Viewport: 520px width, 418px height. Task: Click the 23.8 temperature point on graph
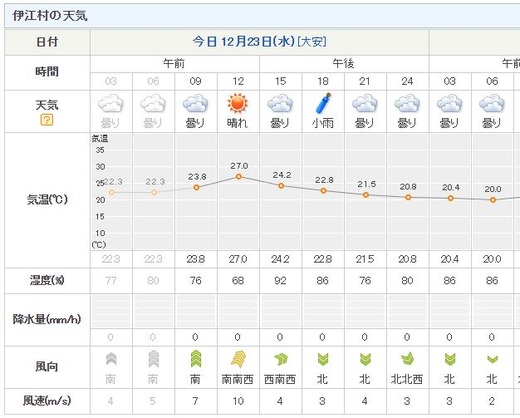point(196,187)
